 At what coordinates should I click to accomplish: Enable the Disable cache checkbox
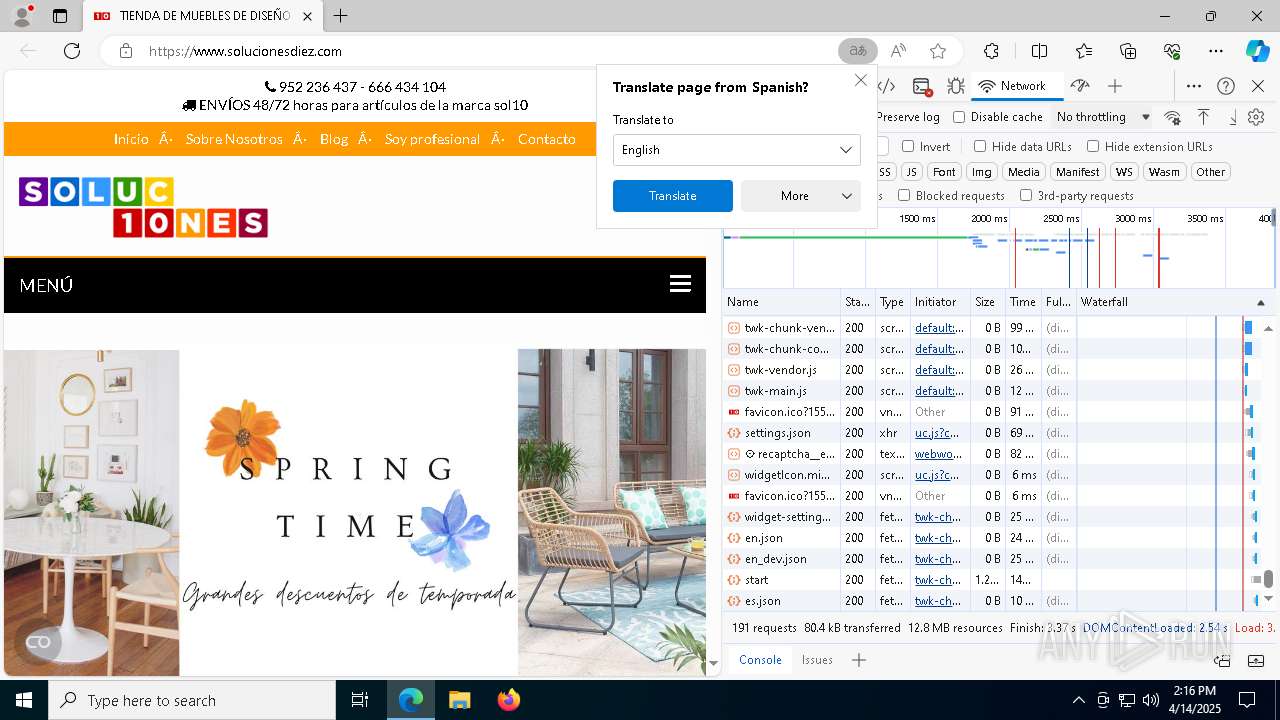[959, 117]
